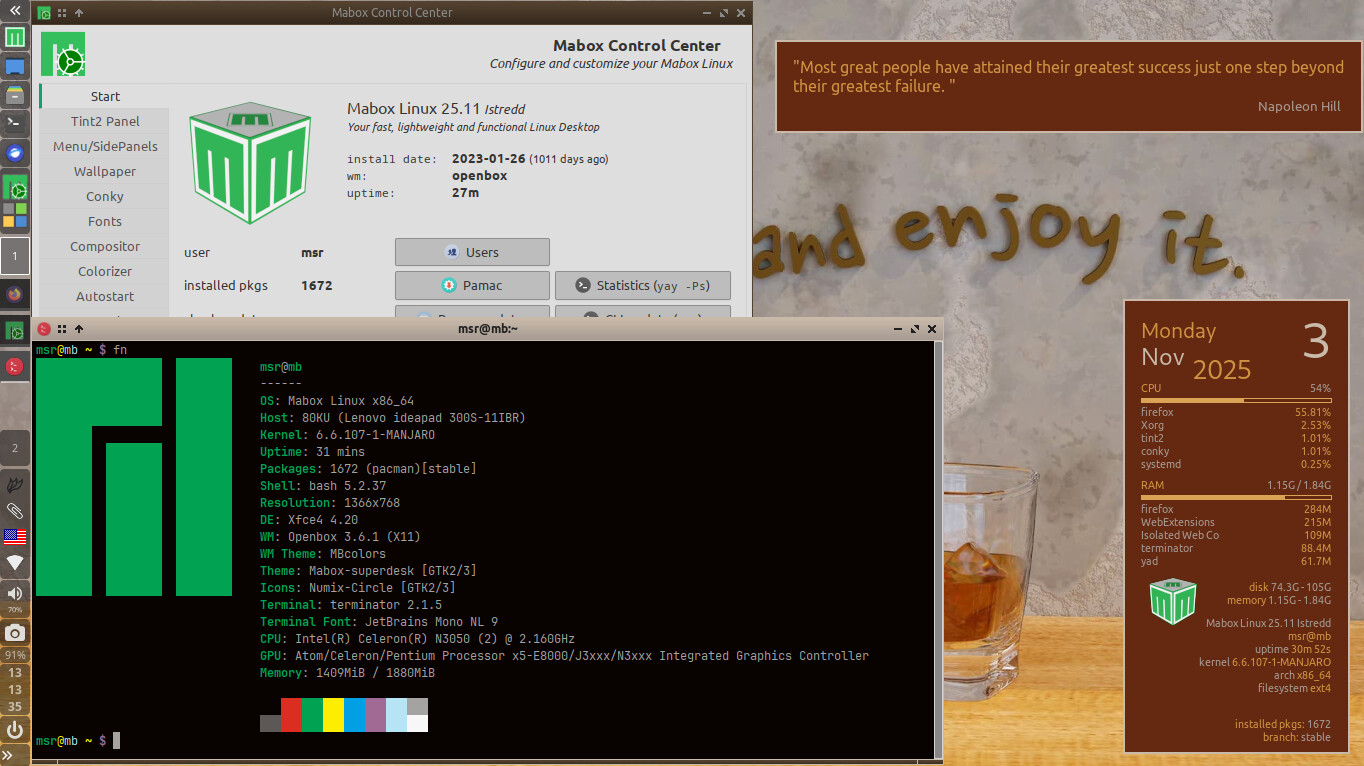Open the Tint2 Panel tab

tap(105, 121)
